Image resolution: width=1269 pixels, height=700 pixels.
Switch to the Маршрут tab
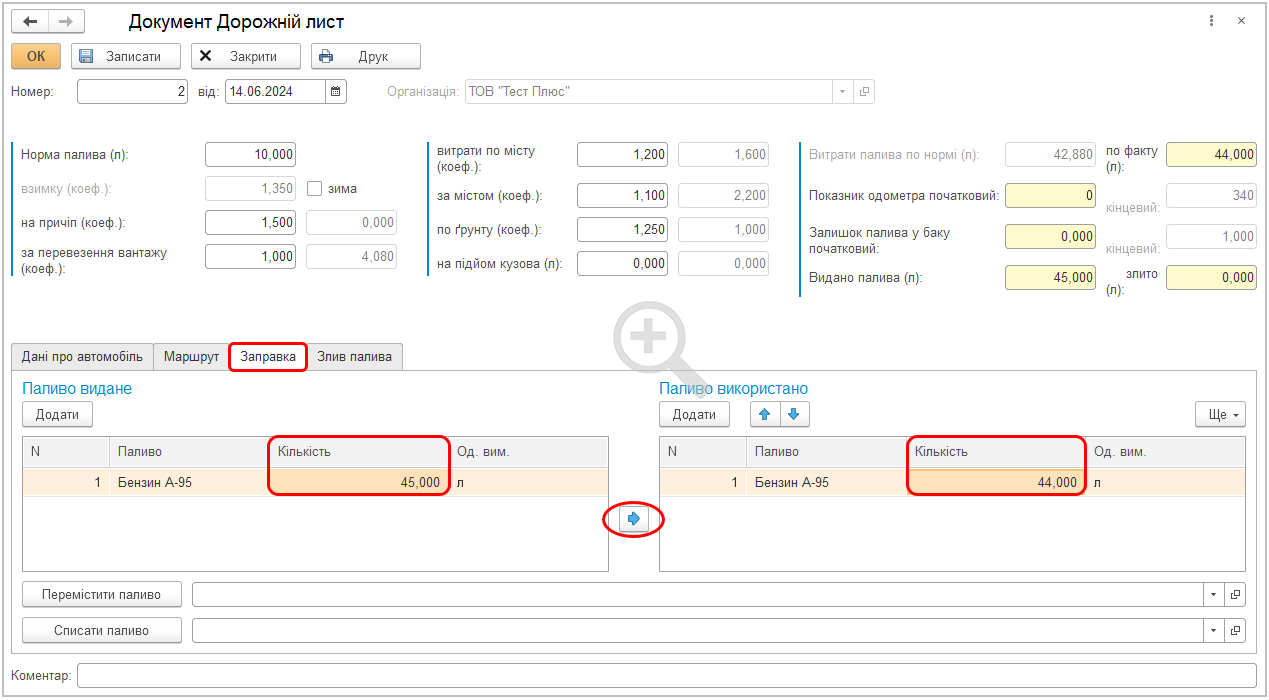click(x=191, y=356)
